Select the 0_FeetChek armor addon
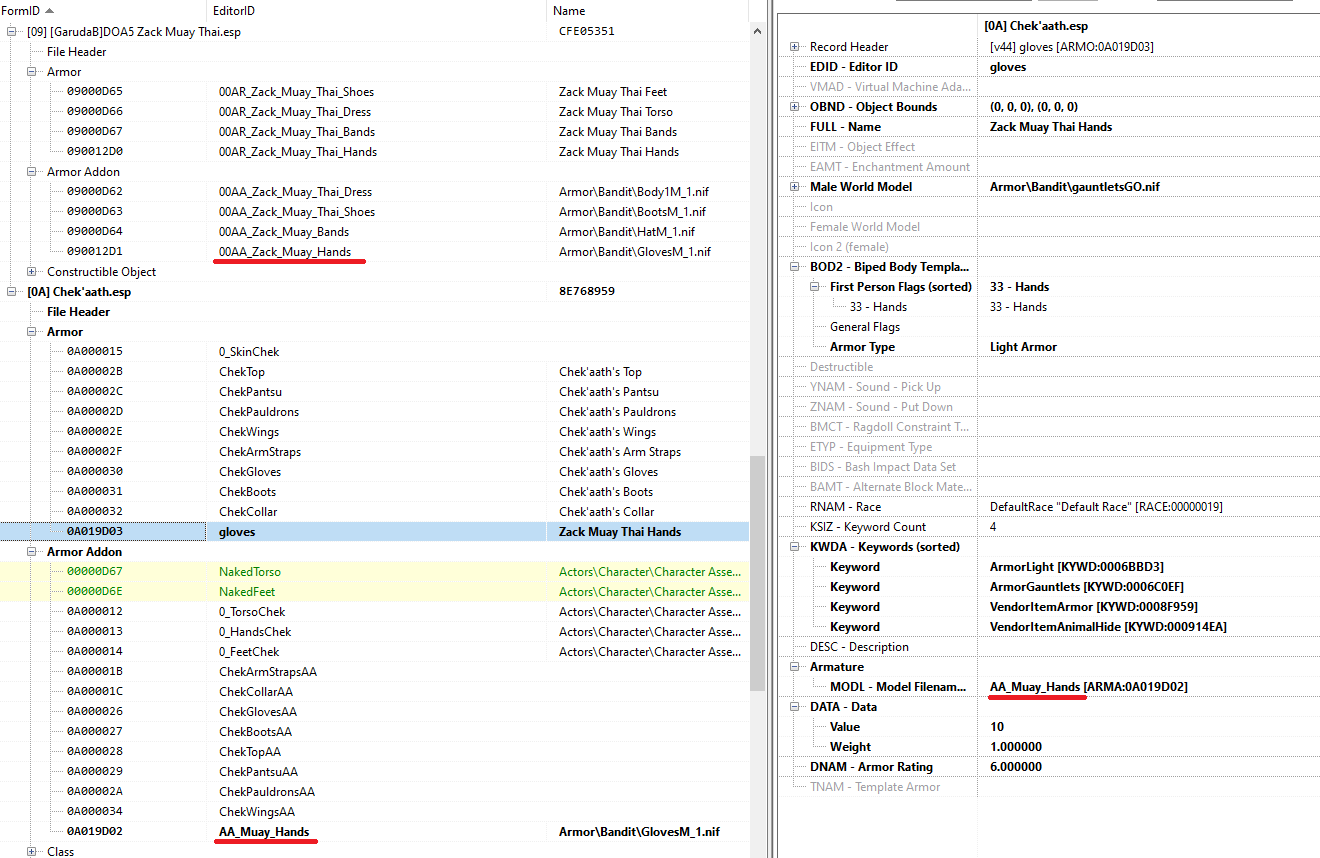The image size is (1320, 858). (374, 652)
